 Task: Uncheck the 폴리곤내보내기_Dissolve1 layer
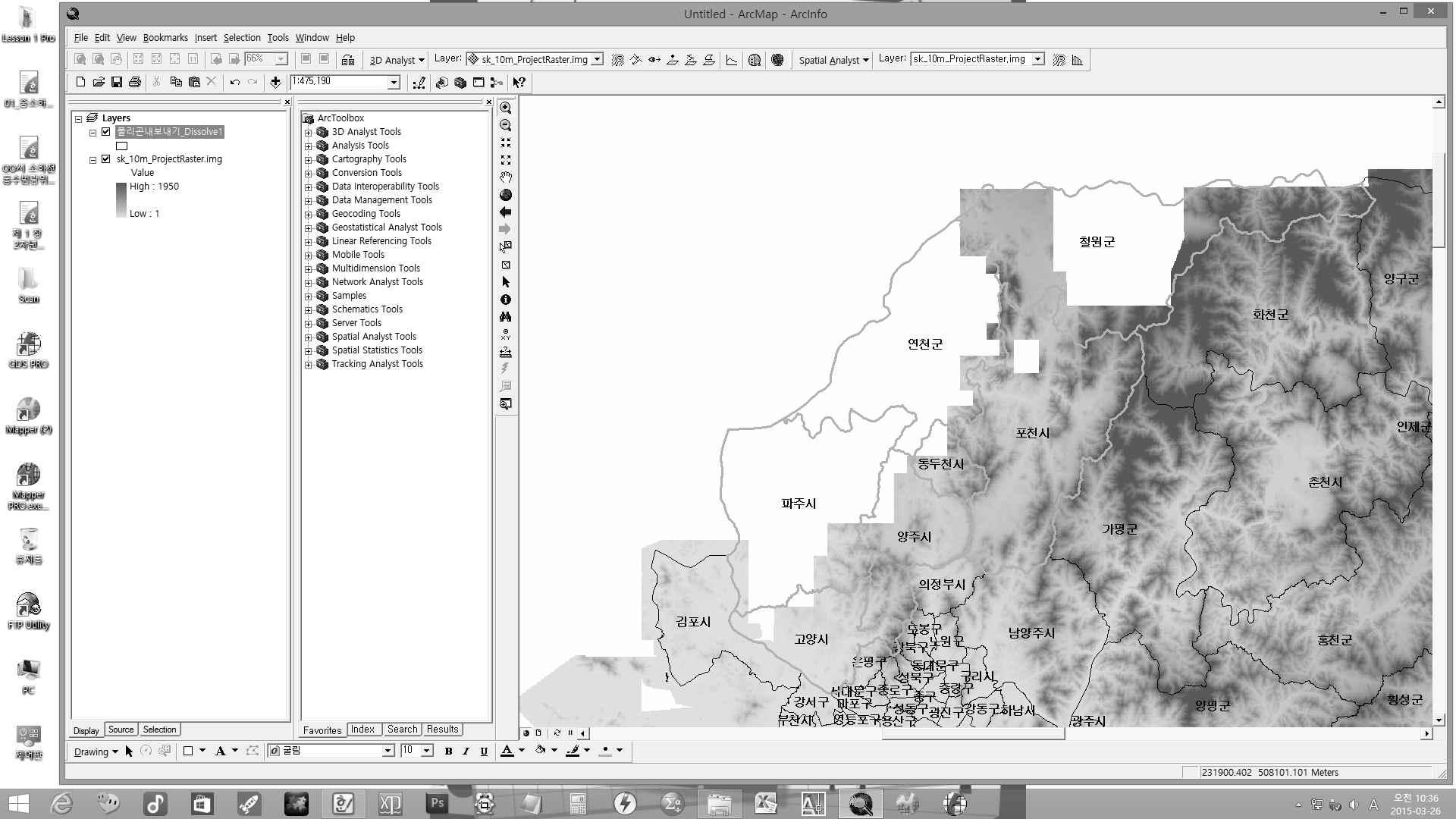tap(106, 132)
